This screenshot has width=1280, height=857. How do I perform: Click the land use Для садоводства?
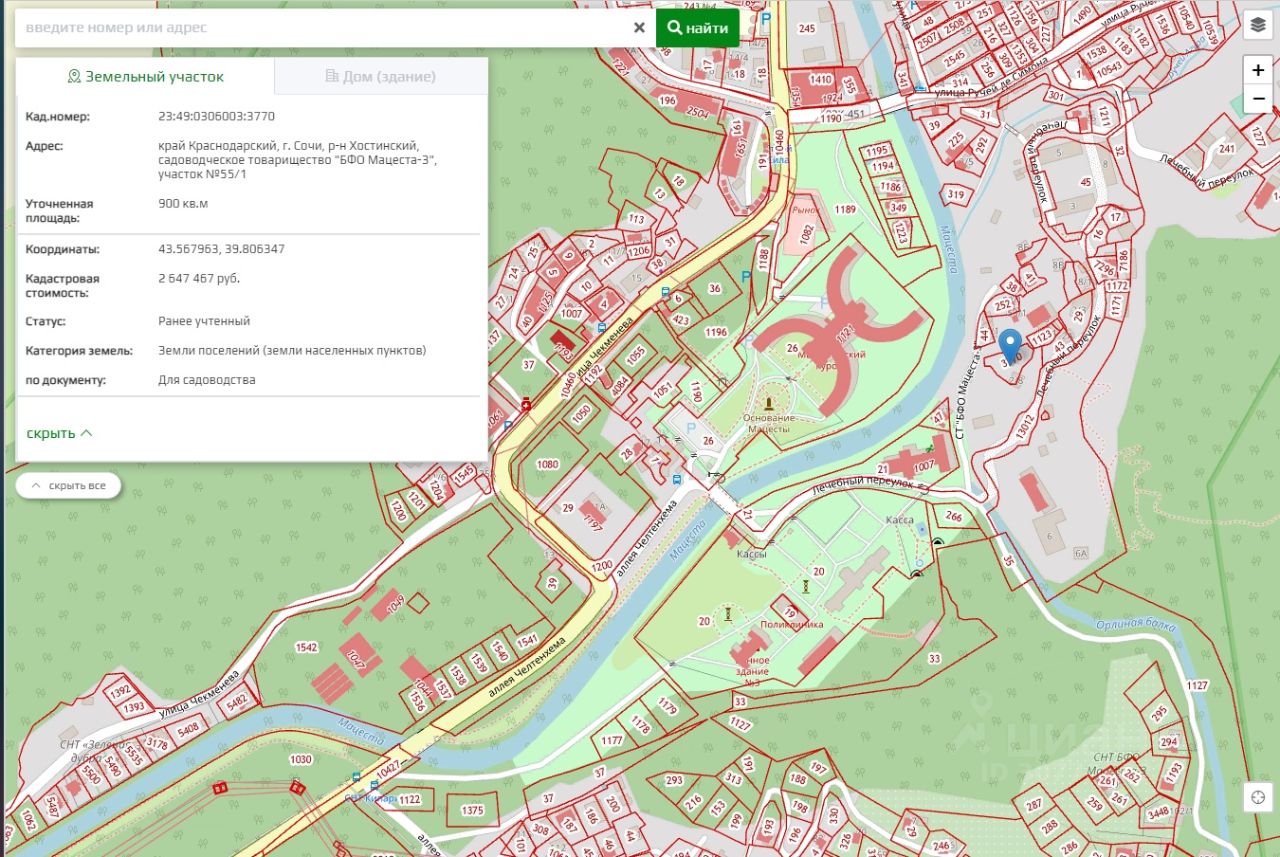207,380
